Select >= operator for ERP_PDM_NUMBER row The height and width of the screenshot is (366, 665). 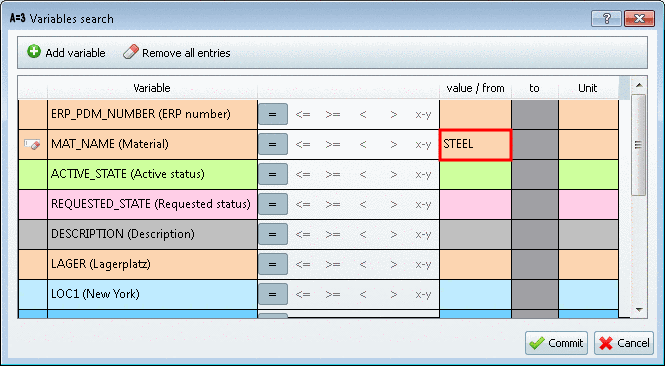click(x=333, y=114)
